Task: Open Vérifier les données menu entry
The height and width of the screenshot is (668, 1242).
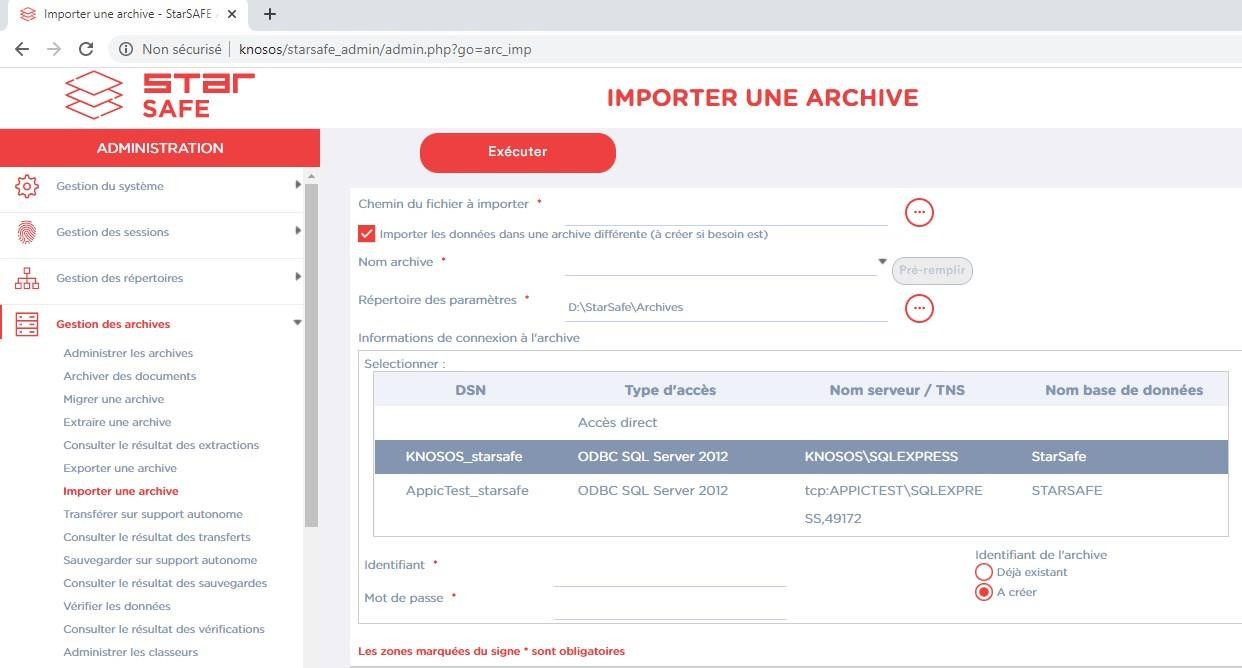Action: click(x=117, y=606)
